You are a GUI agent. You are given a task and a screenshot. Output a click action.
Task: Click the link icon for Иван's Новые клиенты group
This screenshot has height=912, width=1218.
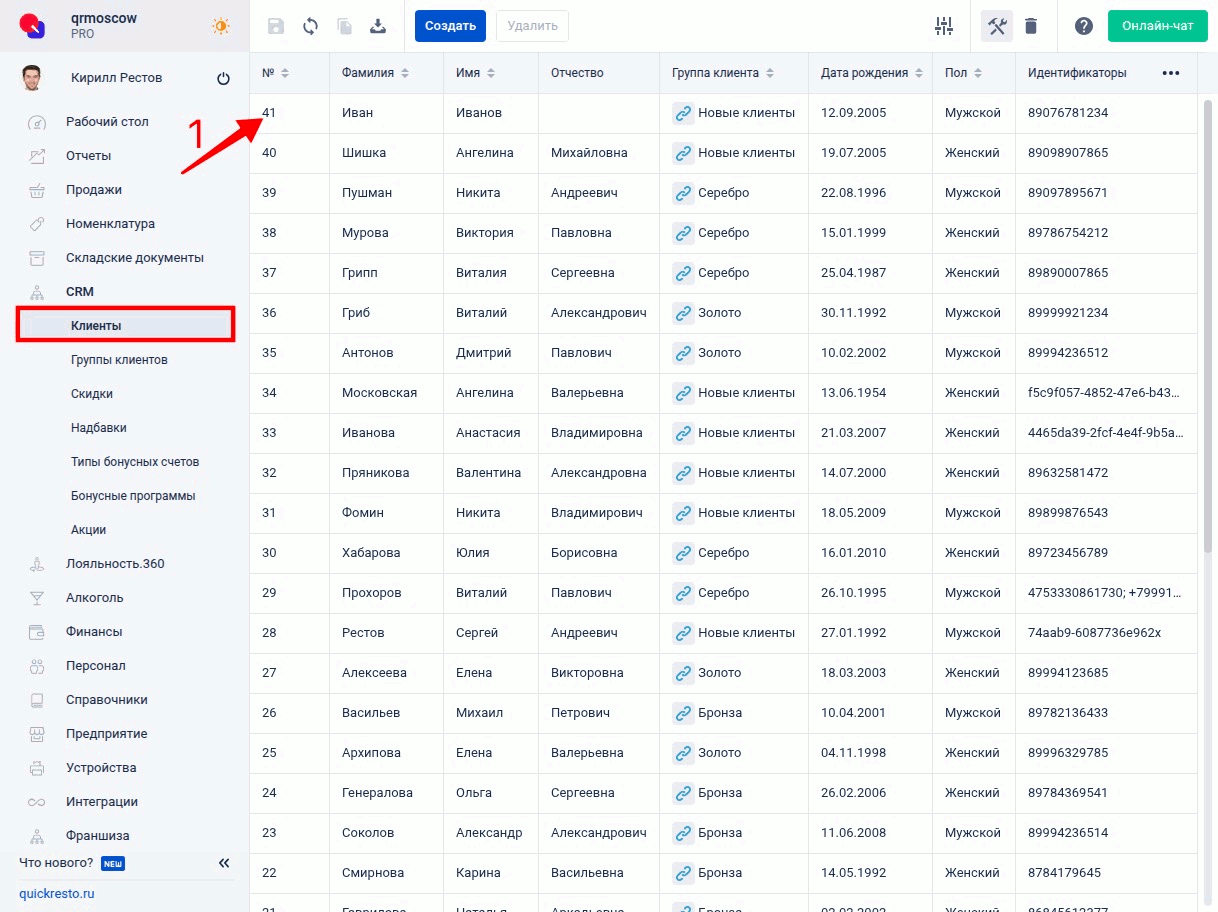(x=683, y=113)
